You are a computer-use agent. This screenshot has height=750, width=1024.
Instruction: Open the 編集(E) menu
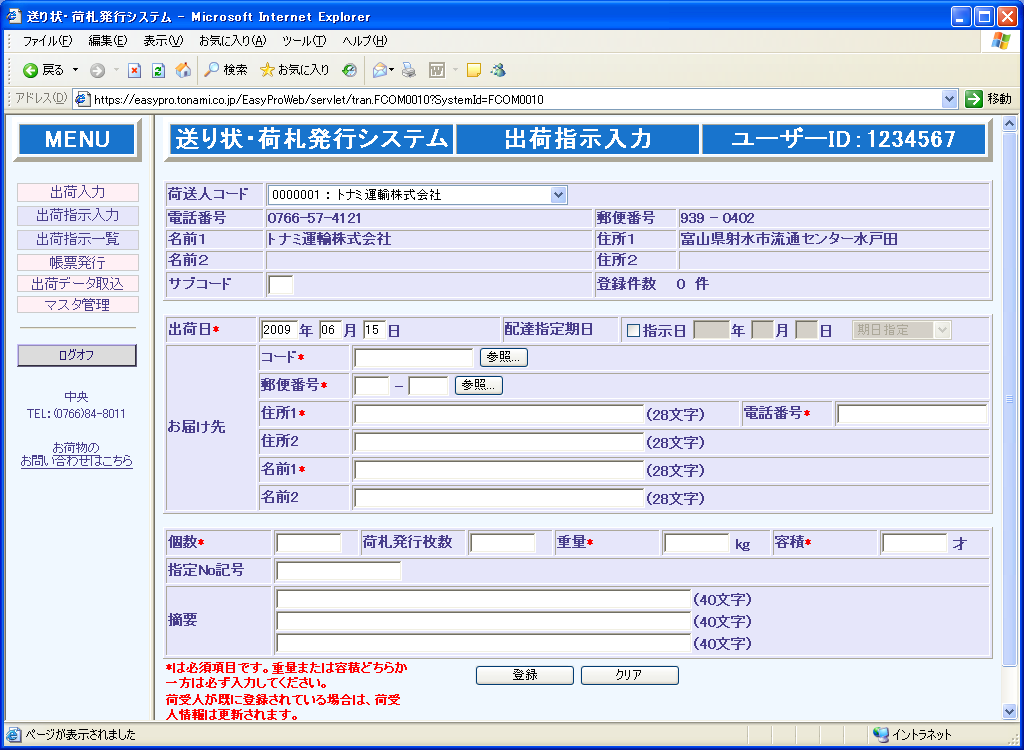point(108,41)
